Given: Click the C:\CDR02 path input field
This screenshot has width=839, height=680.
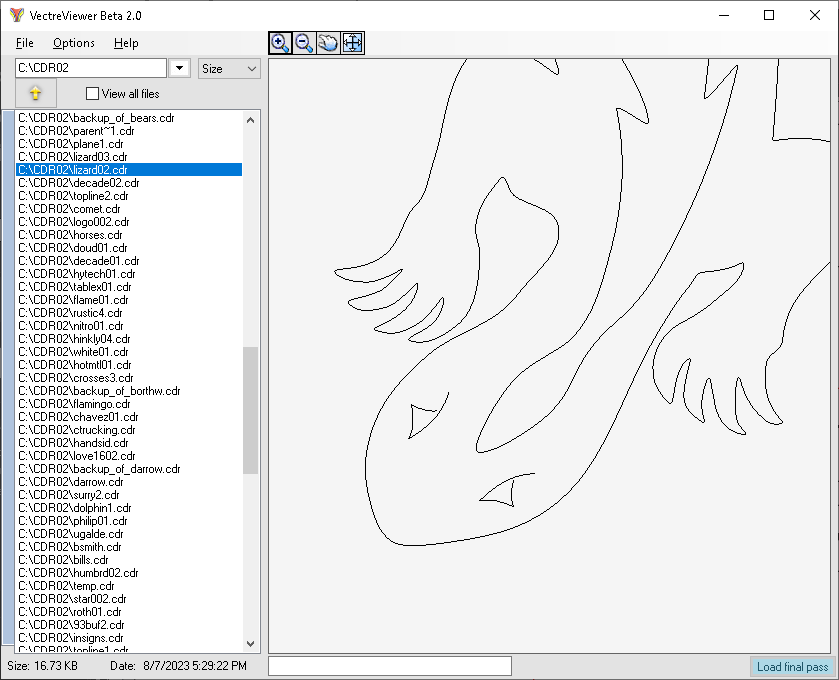Looking at the screenshot, I should click(x=91, y=68).
